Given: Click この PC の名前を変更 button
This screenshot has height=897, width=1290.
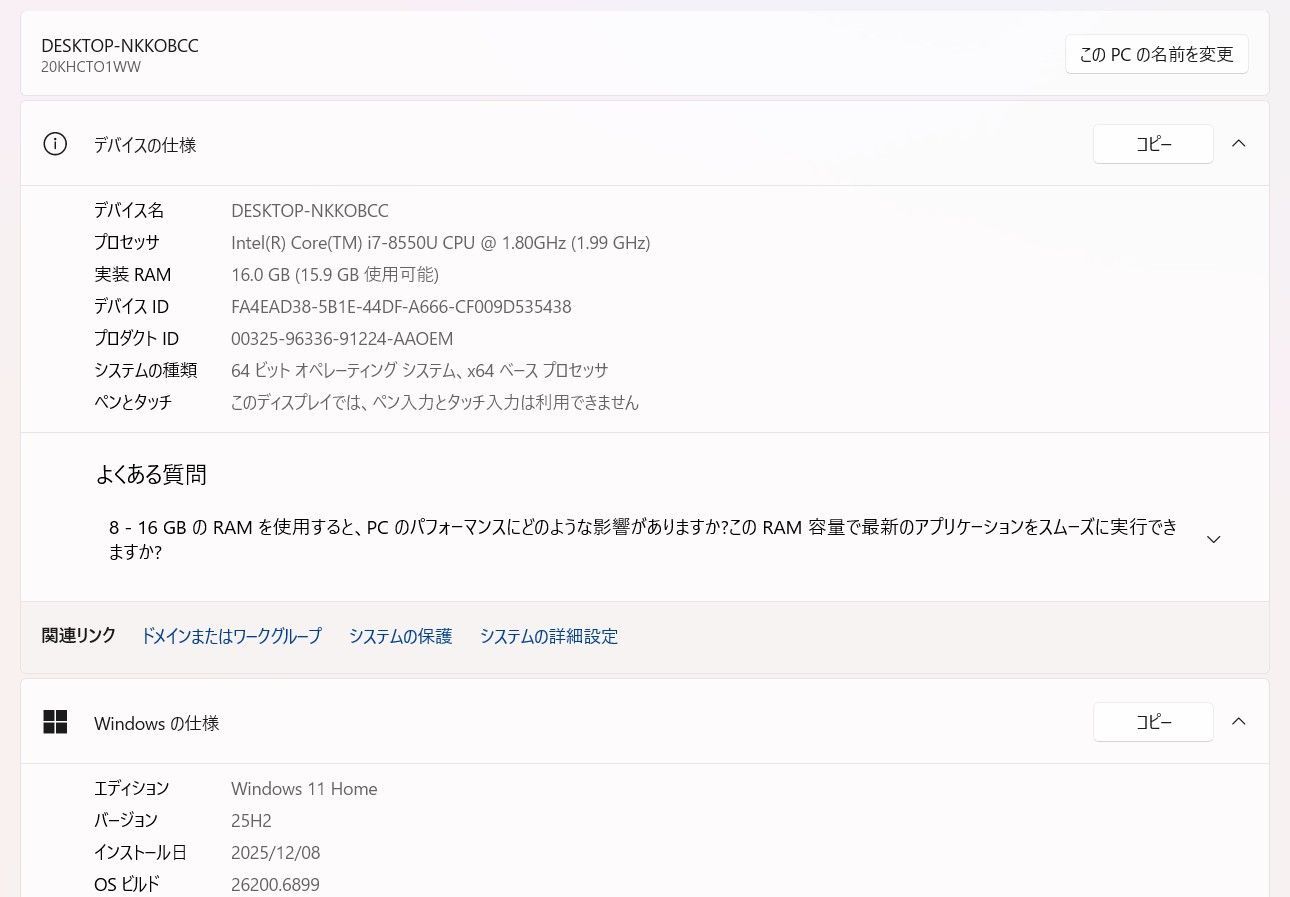Looking at the screenshot, I should pyautogui.click(x=1156, y=54).
